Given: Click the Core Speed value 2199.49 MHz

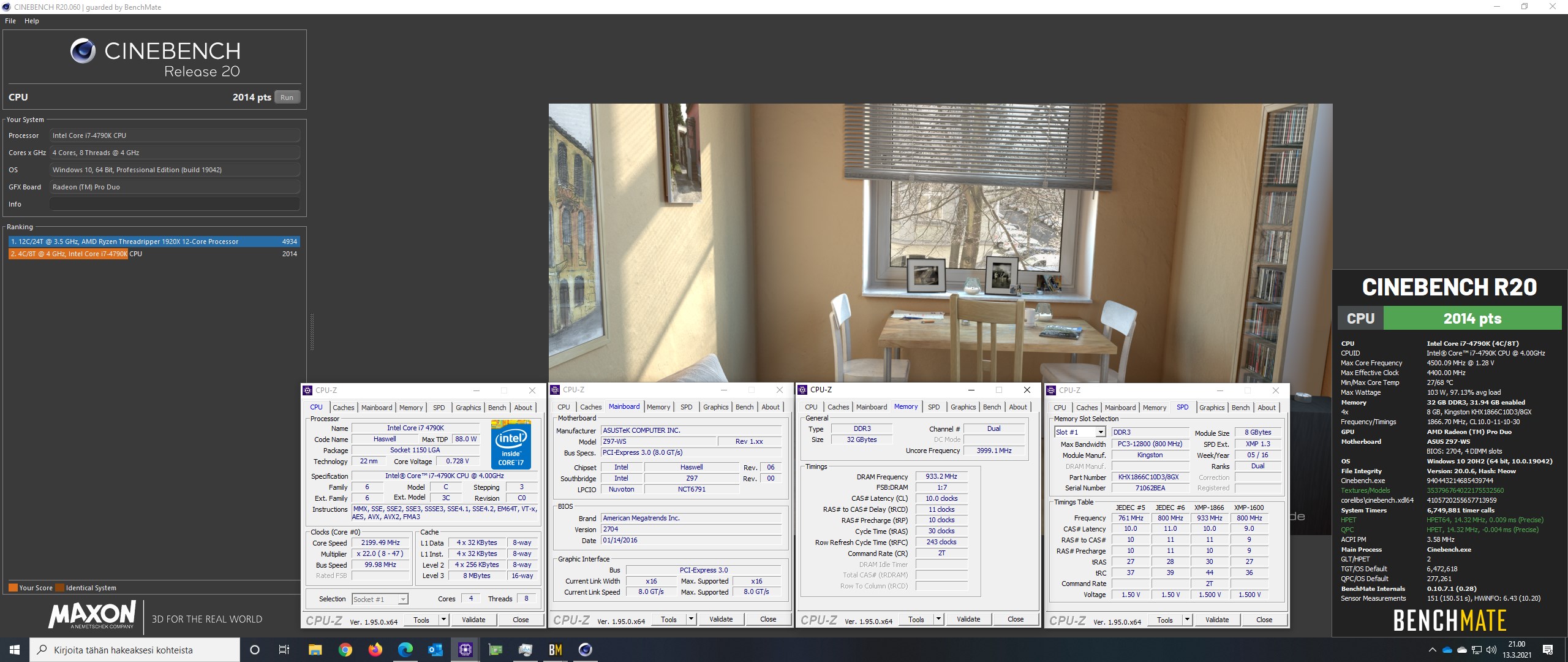Looking at the screenshot, I should (x=380, y=543).
